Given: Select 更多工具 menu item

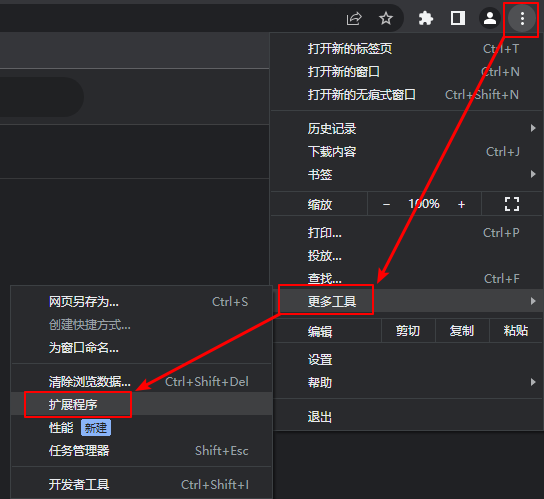Looking at the screenshot, I should (407, 301).
